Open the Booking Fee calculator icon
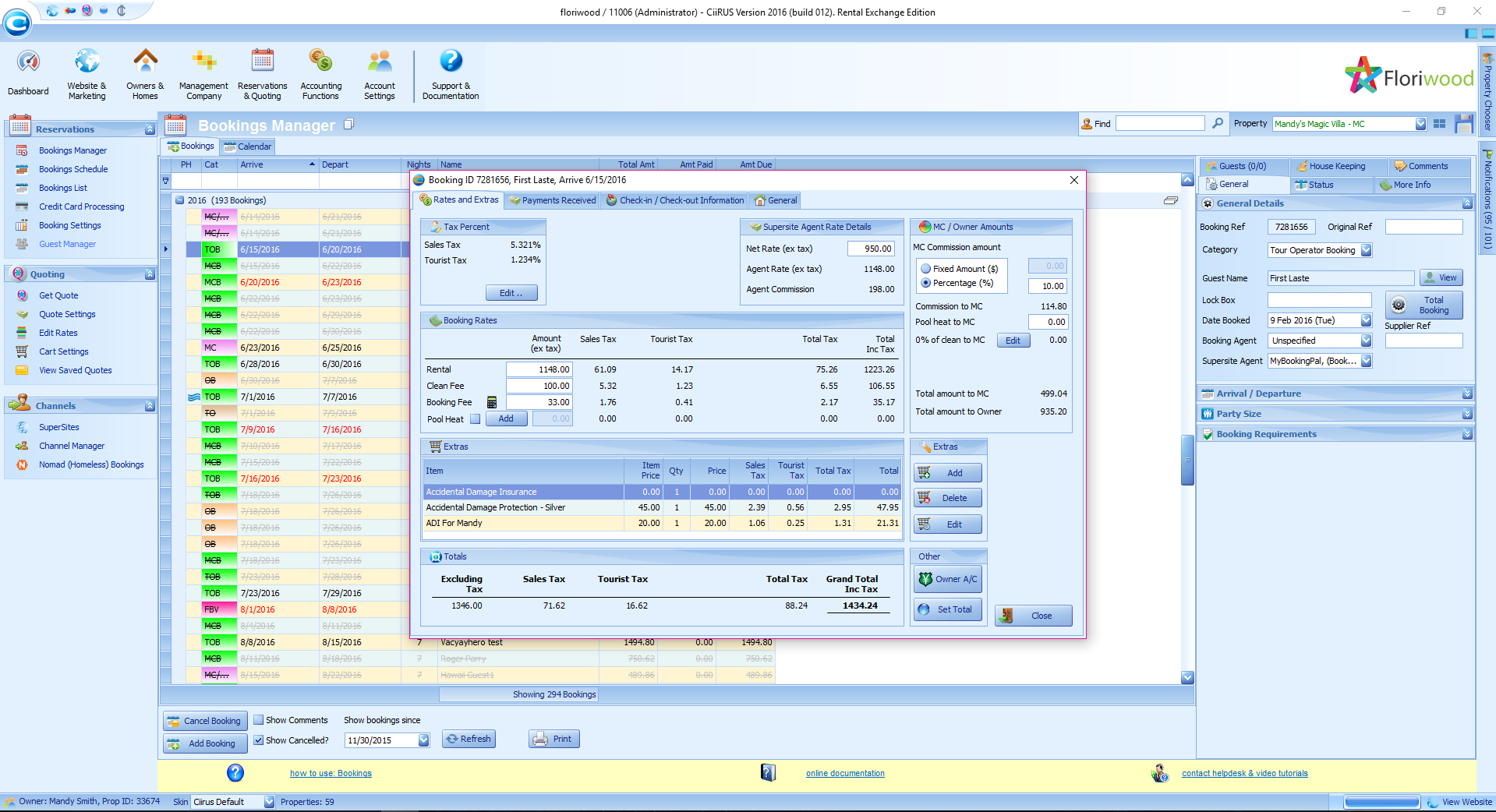Screen dimensions: 1496x812 click(492, 402)
